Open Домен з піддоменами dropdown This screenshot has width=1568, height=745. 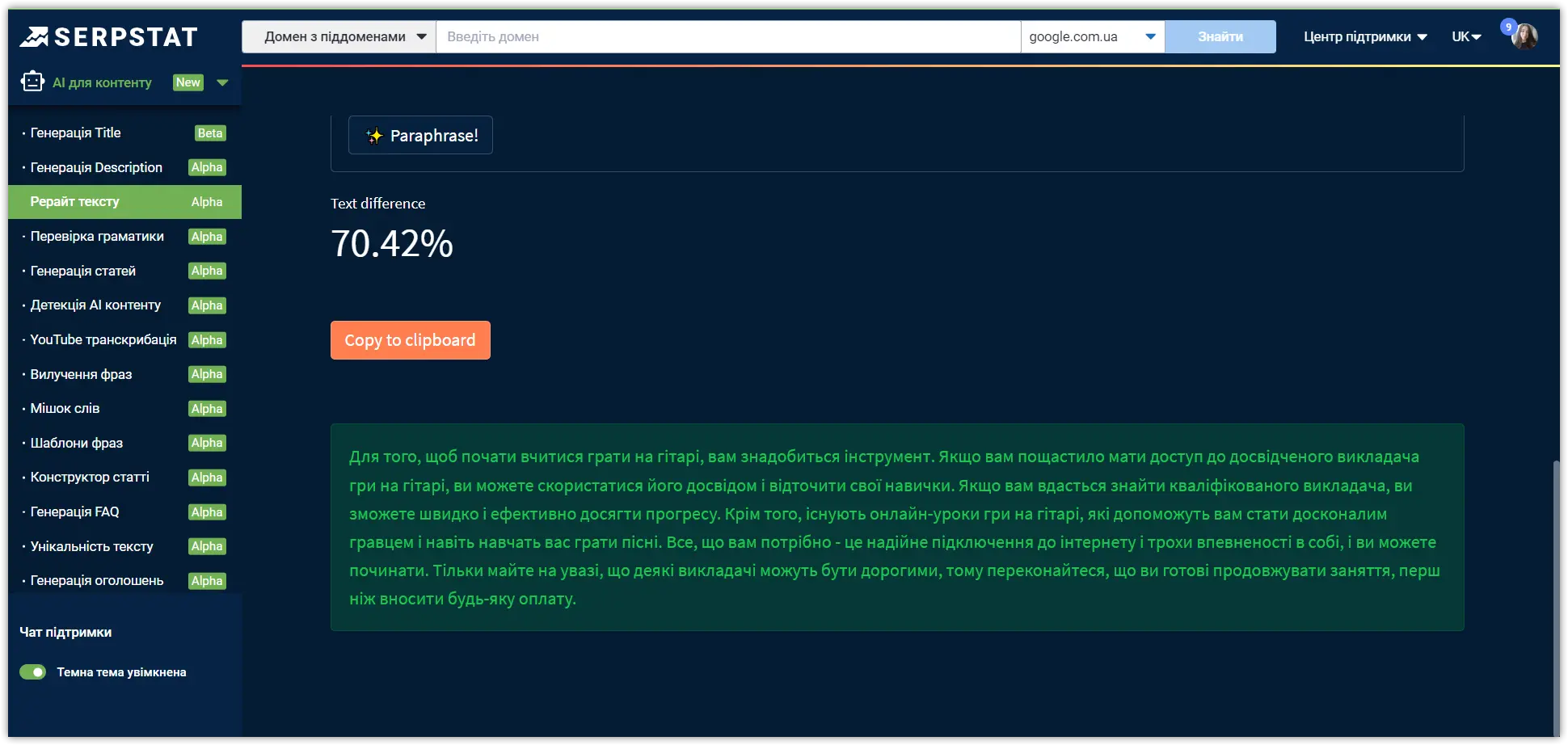click(339, 36)
